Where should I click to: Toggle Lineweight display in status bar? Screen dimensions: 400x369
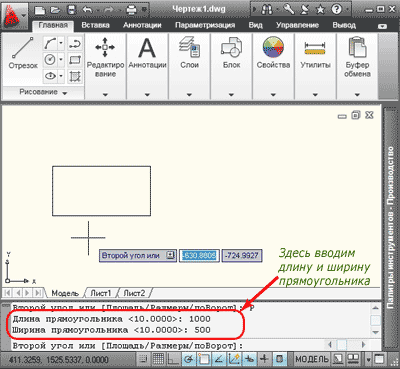click(264, 359)
